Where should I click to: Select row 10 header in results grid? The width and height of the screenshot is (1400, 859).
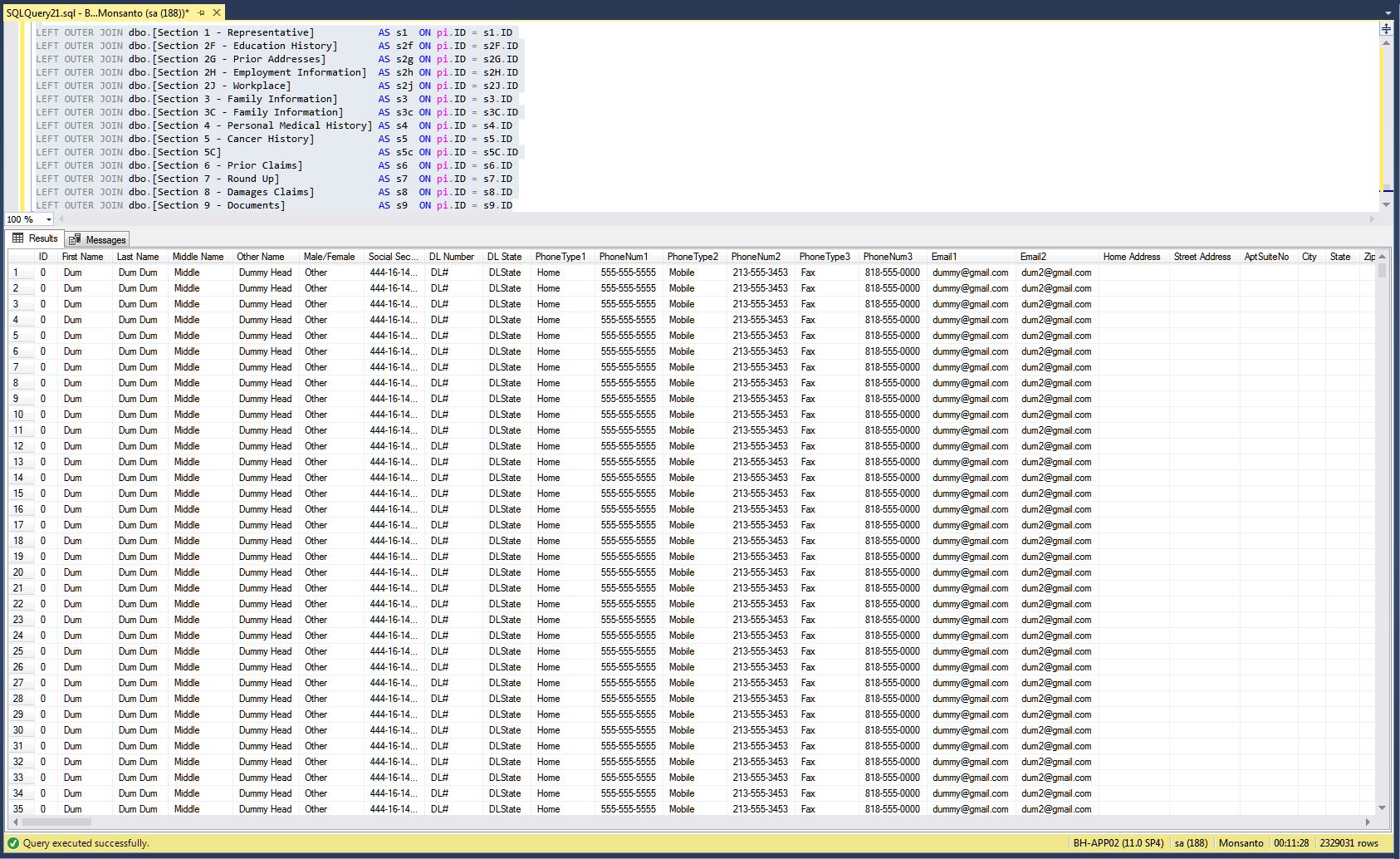click(21, 415)
